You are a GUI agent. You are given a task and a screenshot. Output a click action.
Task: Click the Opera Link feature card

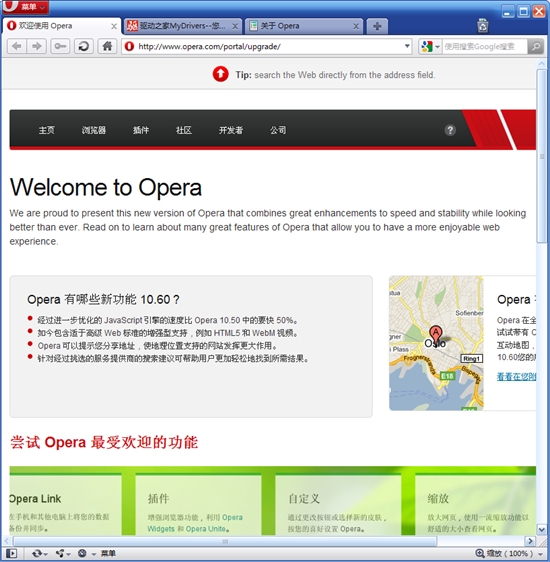pyautogui.click(x=65, y=505)
